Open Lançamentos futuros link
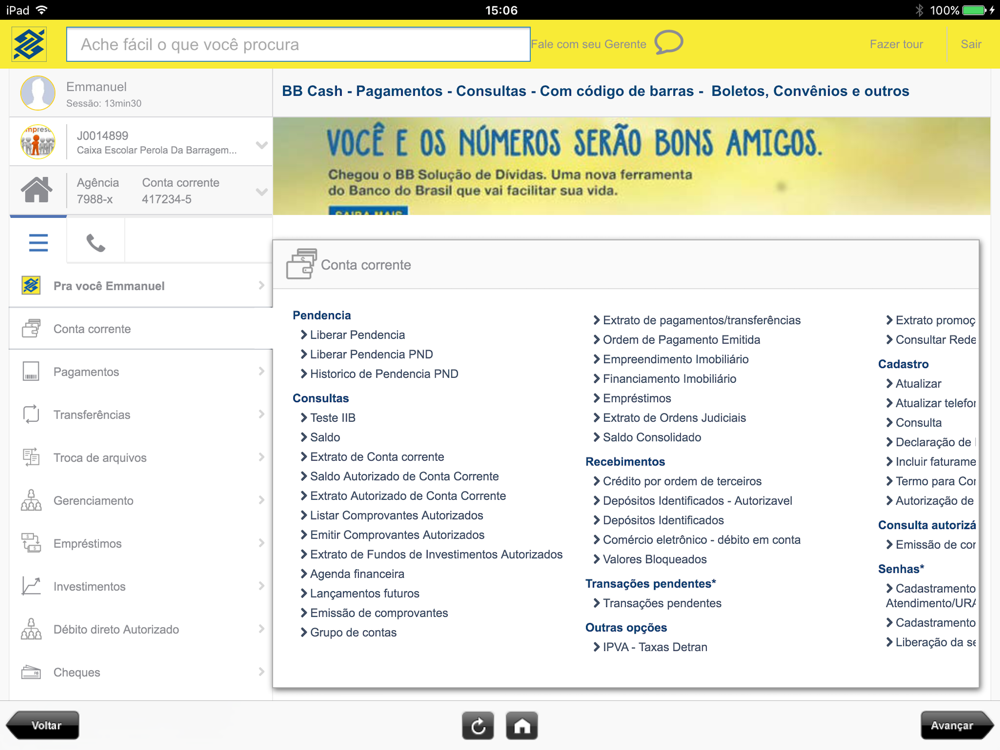1000x750 pixels. click(x=364, y=593)
